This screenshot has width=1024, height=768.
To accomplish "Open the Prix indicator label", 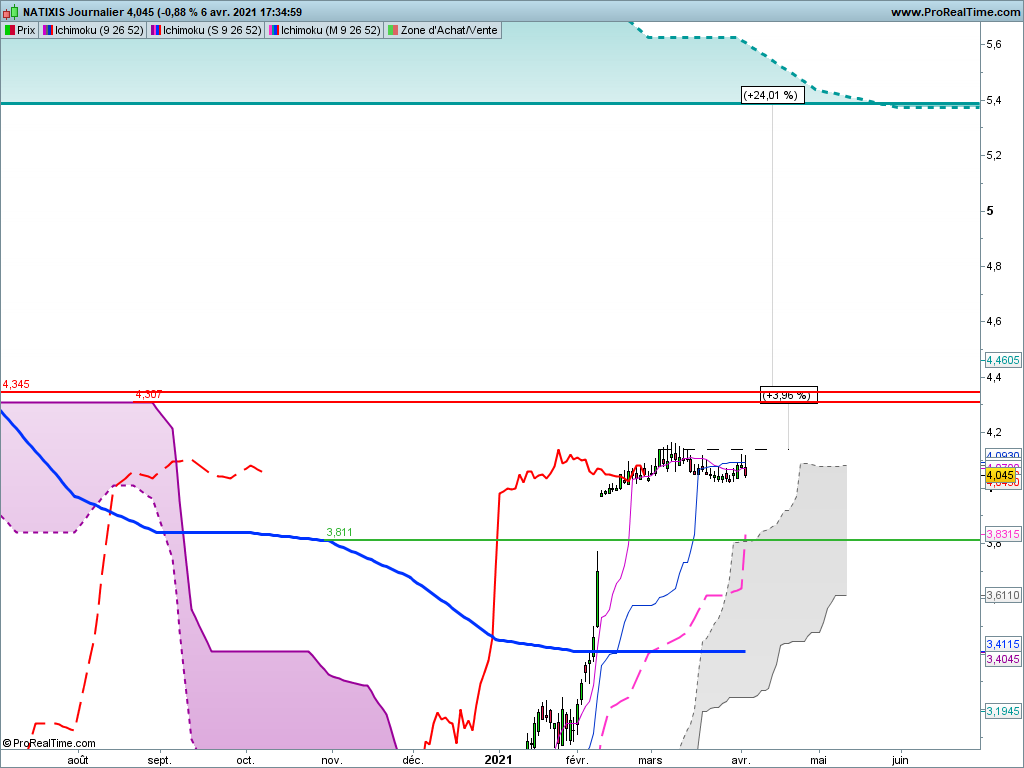I will pyautogui.click(x=26, y=30).
